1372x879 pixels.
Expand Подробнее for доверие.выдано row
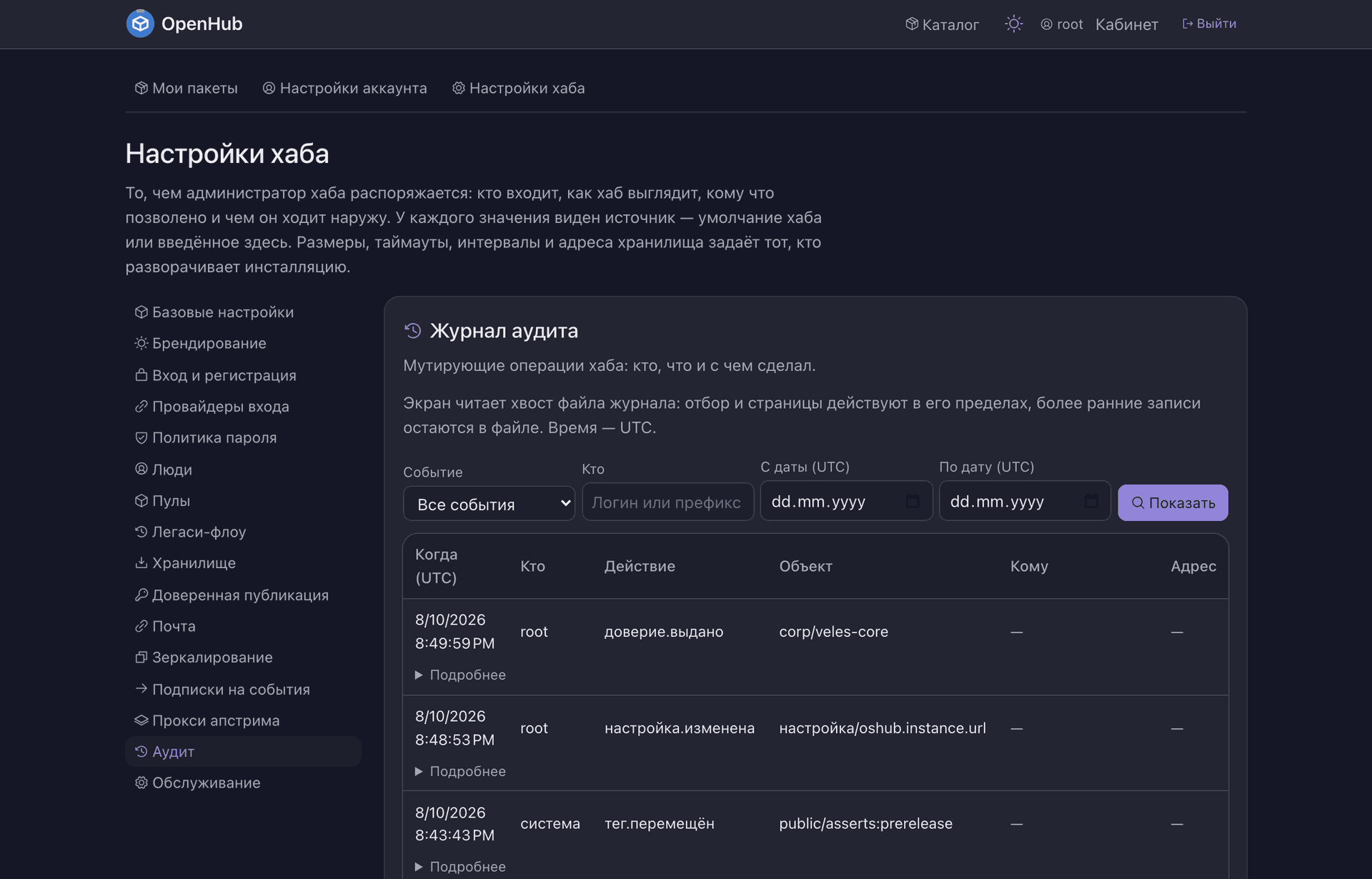pos(461,675)
